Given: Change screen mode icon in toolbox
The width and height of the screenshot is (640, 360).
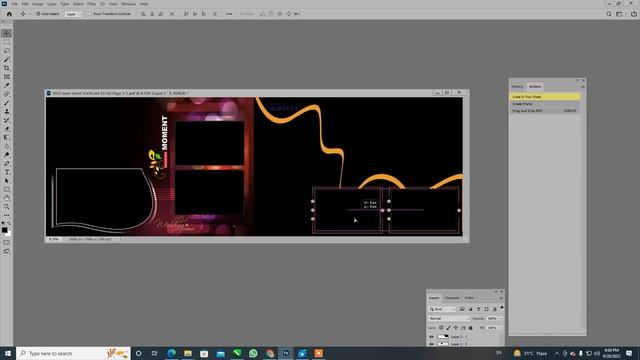Looking at the screenshot, I should pyautogui.click(x=7, y=251).
